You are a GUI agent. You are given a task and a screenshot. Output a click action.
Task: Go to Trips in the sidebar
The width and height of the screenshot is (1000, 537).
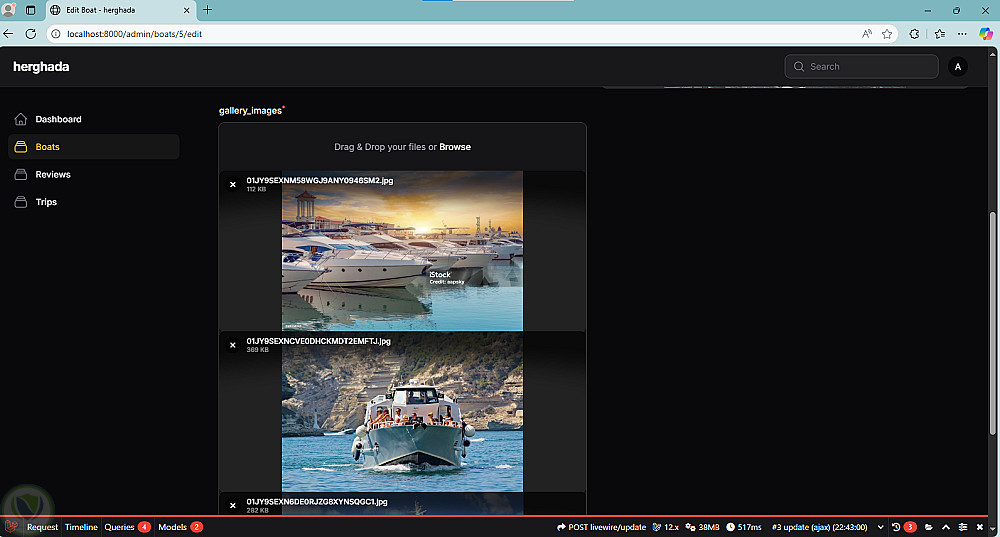coord(46,202)
